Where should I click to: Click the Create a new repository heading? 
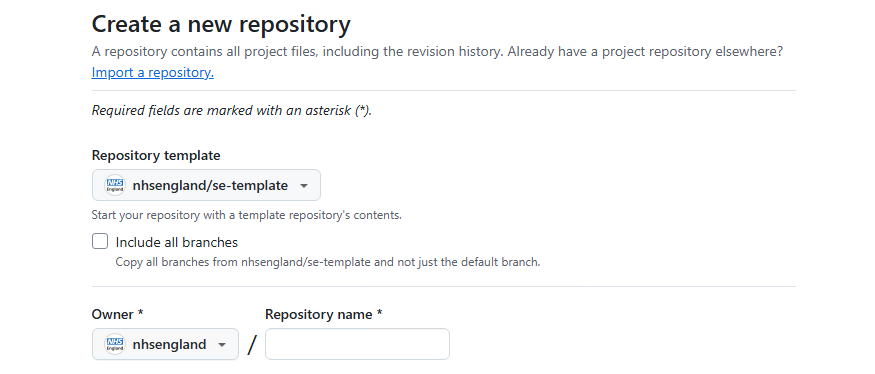pyautogui.click(x=221, y=25)
